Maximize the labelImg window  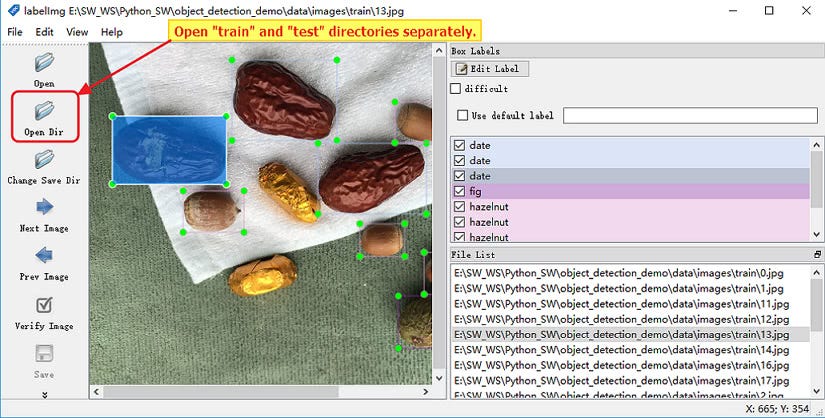[769, 11]
